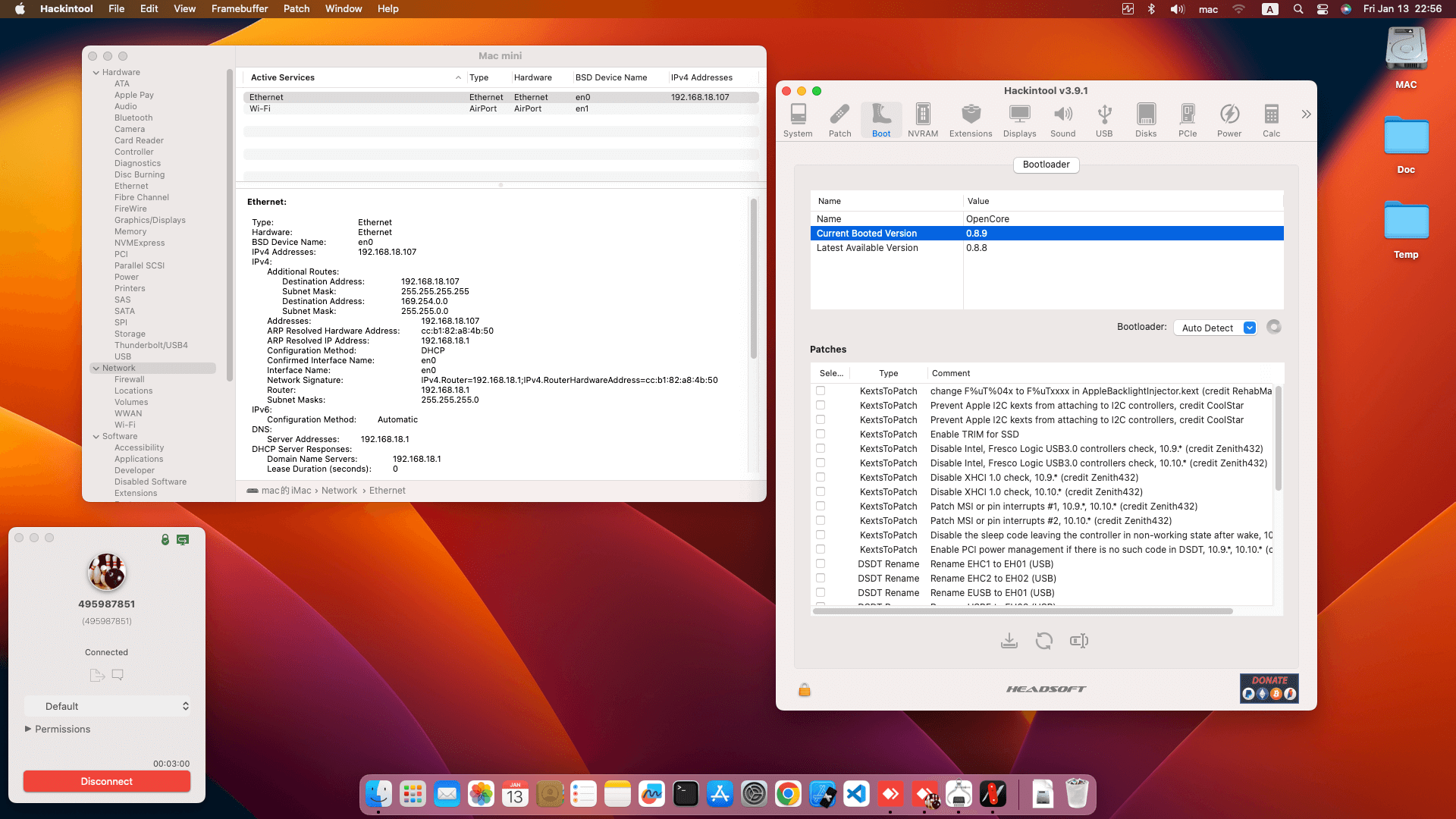
Task: Click the Disks toolbar icon
Action: [x=1145, y=119]
